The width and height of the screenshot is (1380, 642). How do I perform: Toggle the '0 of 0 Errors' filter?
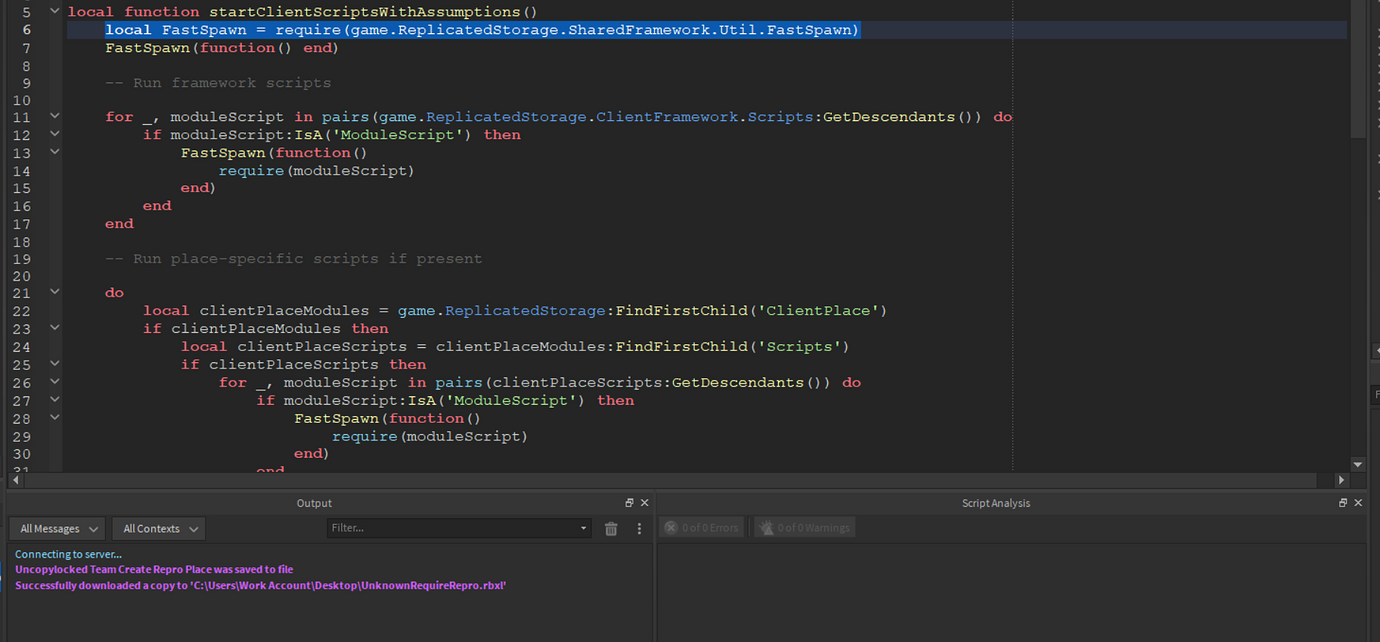click(701, 527)
